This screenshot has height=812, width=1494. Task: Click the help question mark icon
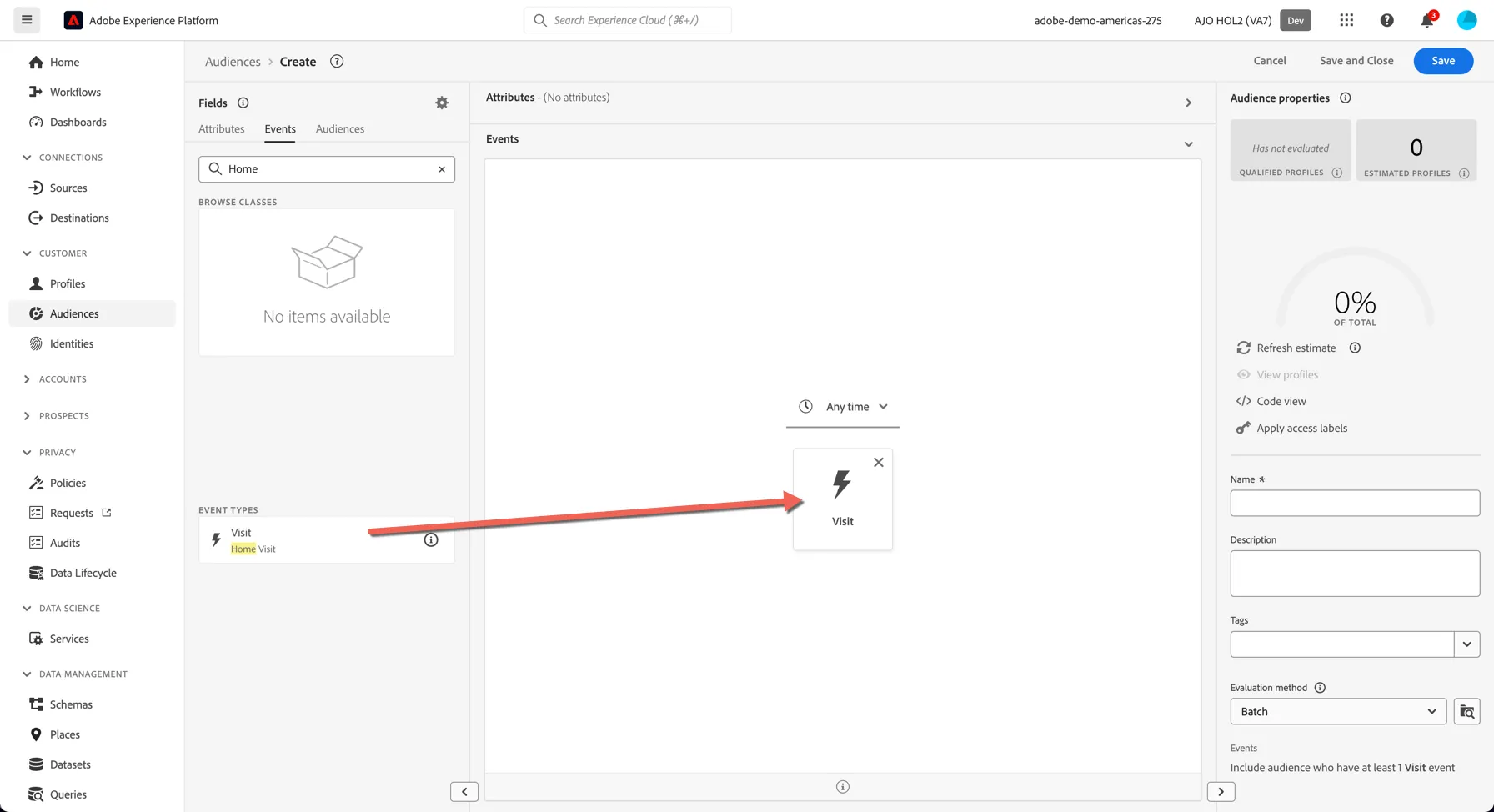tap(1386, 20)
